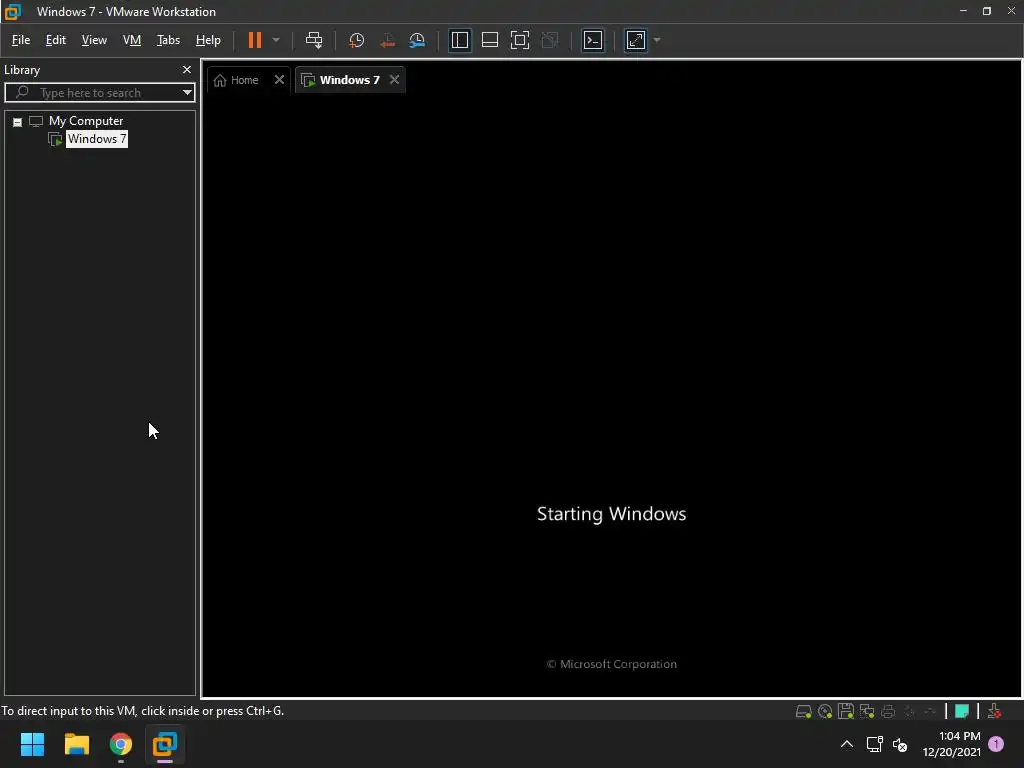
Task: Pause the running virtual machine
Action: (255, 40)
